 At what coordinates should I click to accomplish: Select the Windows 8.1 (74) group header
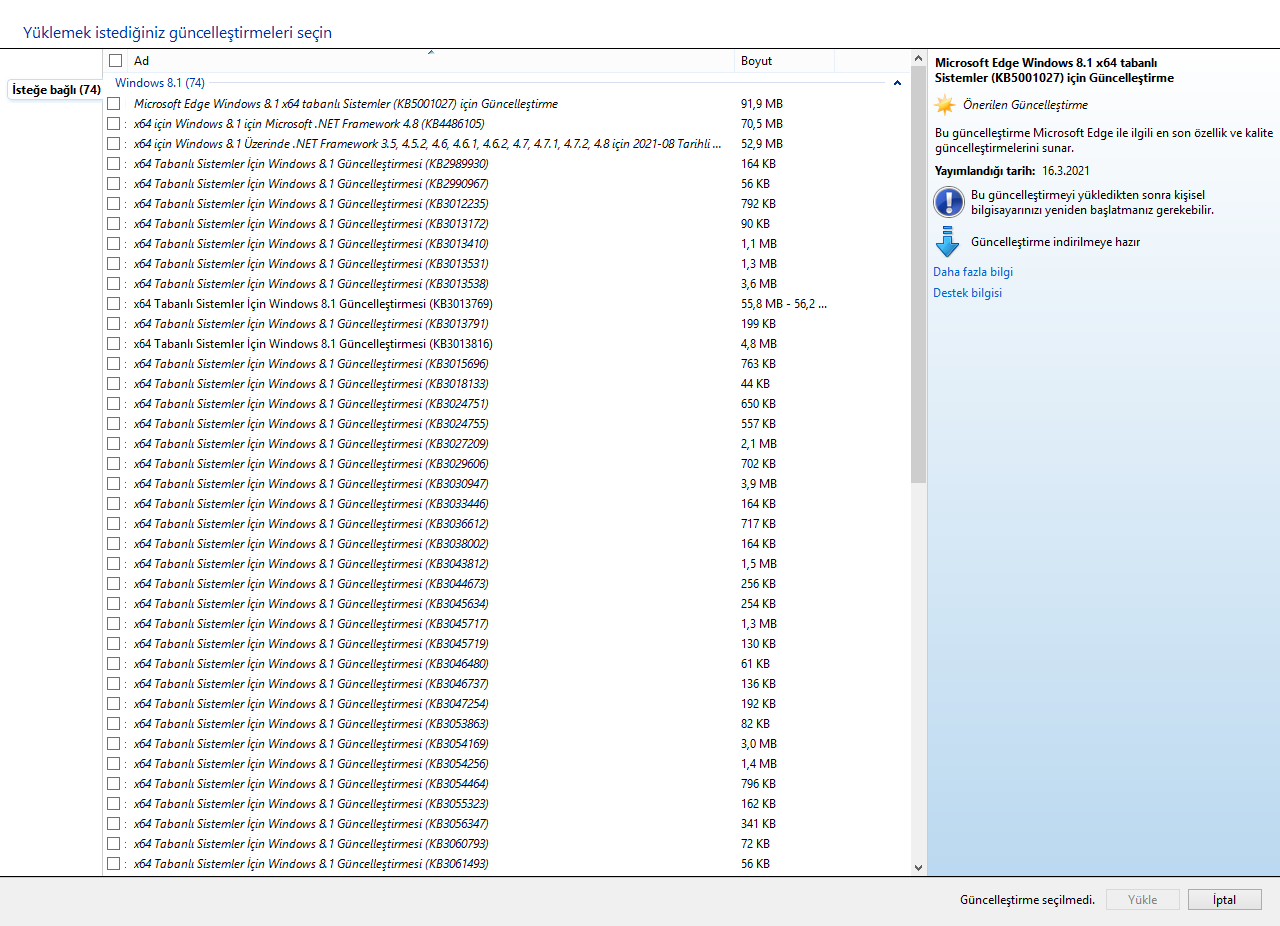pos(160,83)
